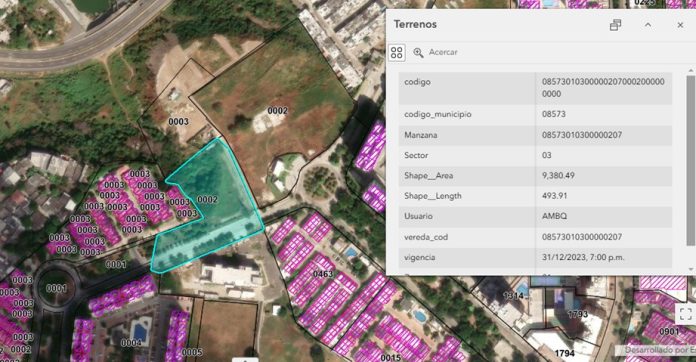Select the Manzana row value

point(582,135)
